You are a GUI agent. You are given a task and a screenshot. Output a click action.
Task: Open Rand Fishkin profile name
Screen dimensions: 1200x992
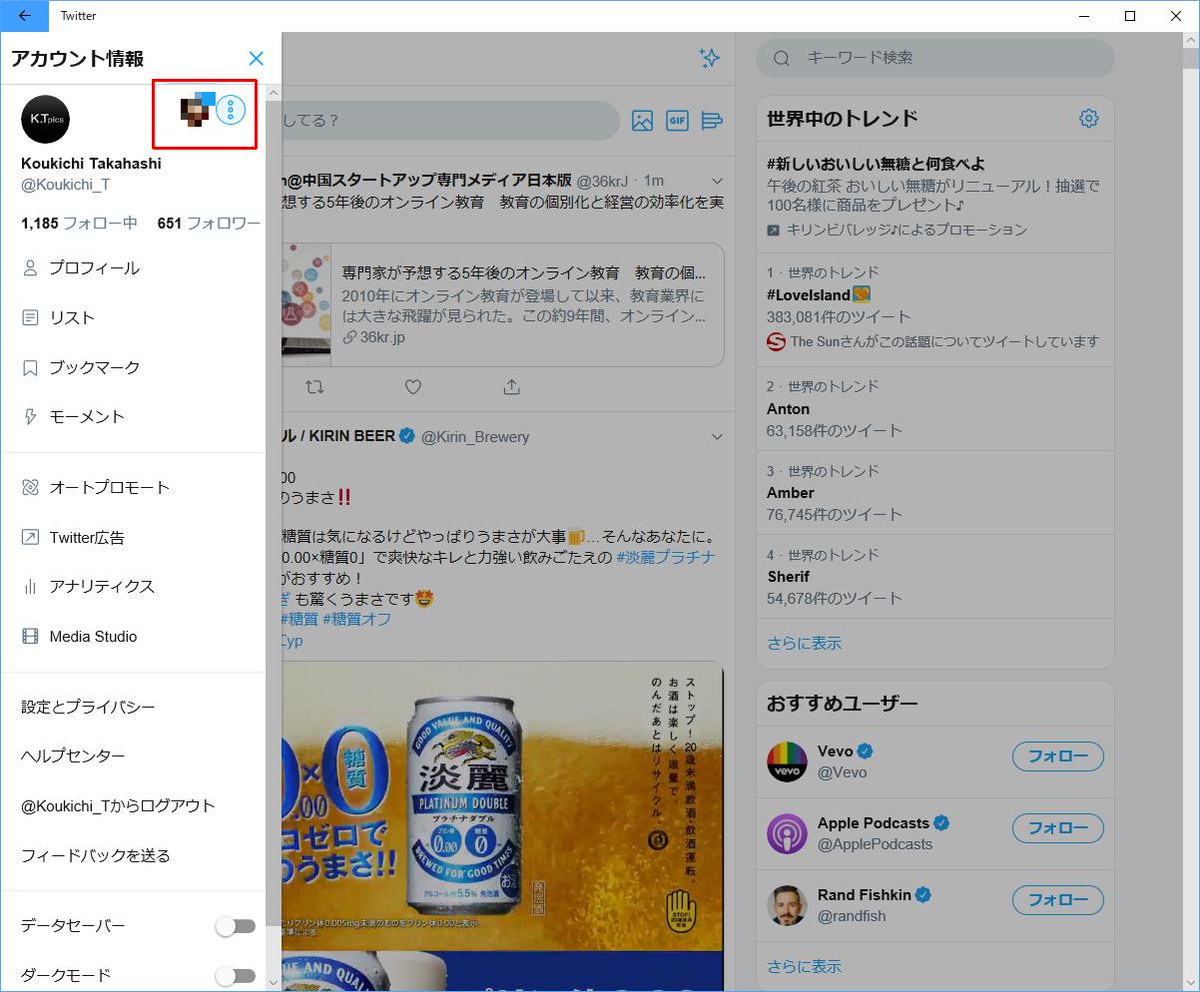point(865,895)
